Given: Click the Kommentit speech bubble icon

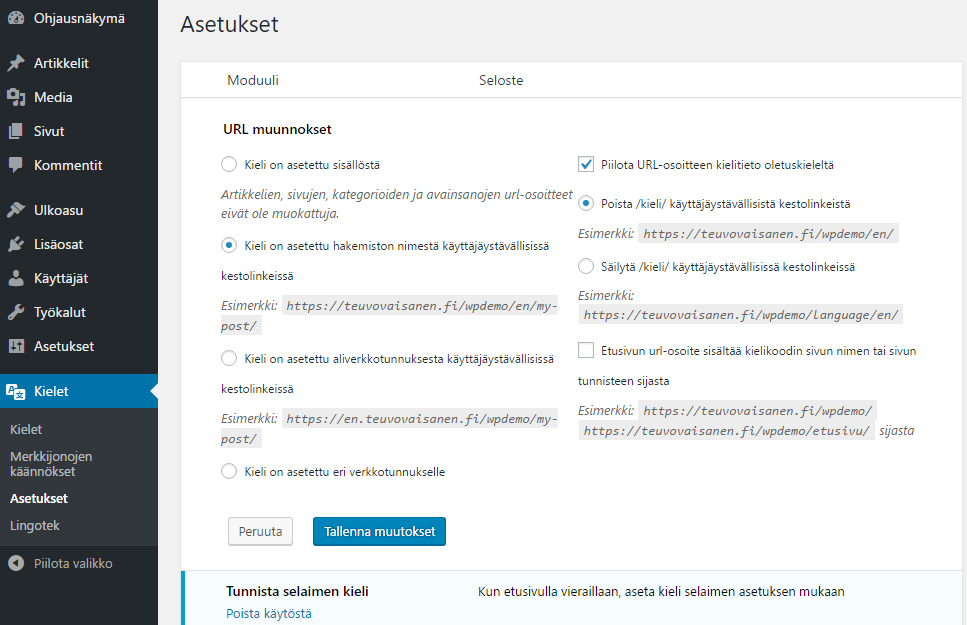Looking at the screenshot, I should (x=16, y=165).
